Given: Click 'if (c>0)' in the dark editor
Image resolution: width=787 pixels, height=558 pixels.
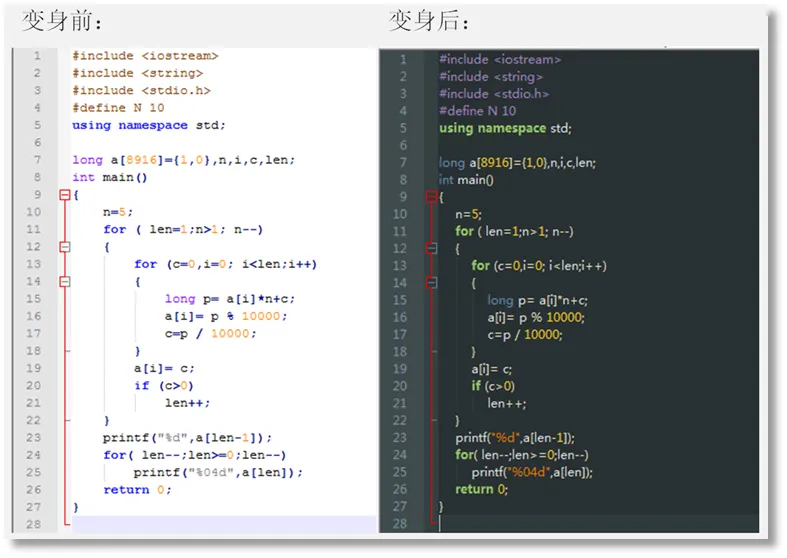Looking at the screenshot, I should tap(493, 386).
